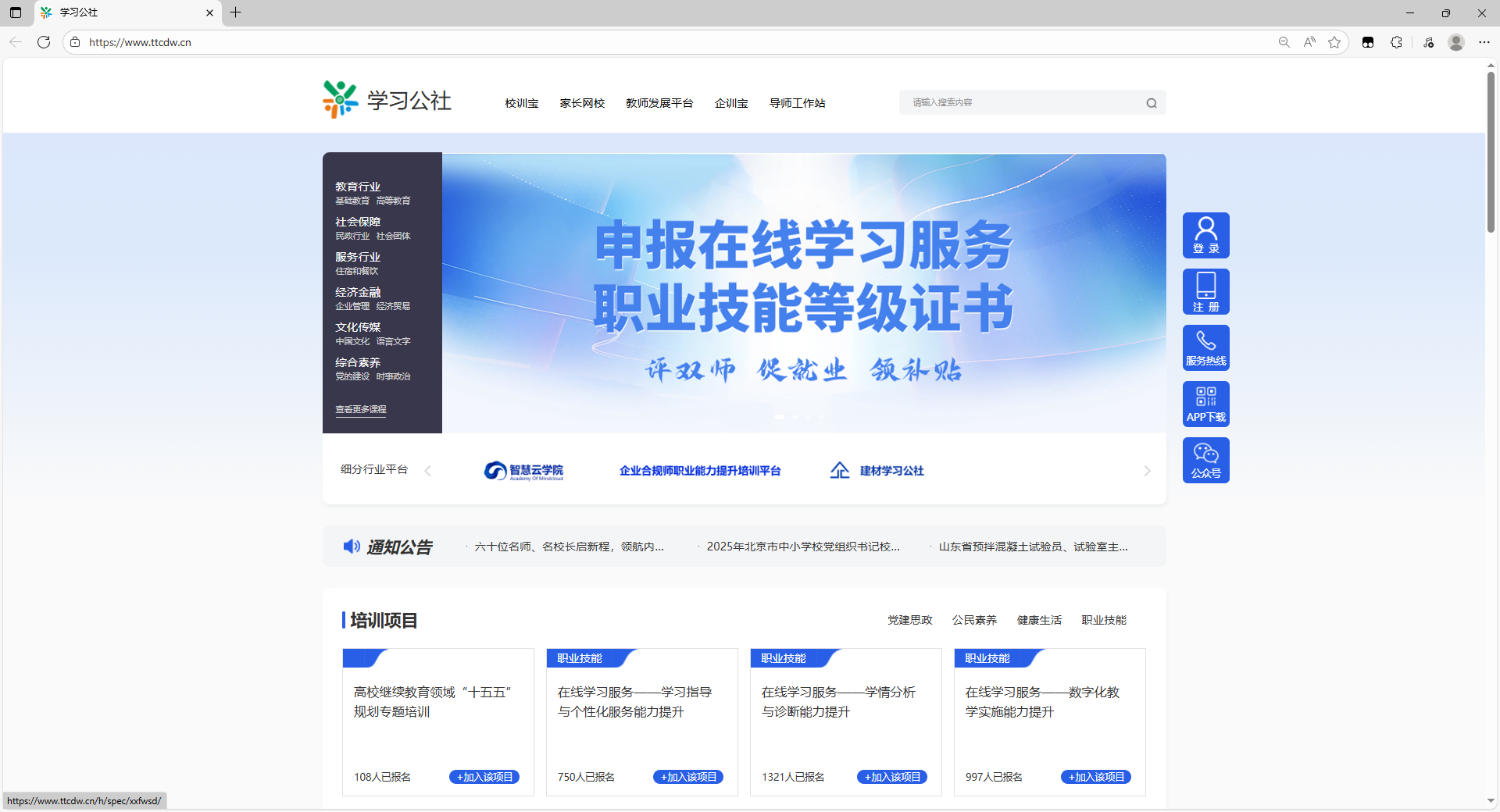Close the 学习公社 browser tab
Screen dimensions: 1500x812
(209, 12)
